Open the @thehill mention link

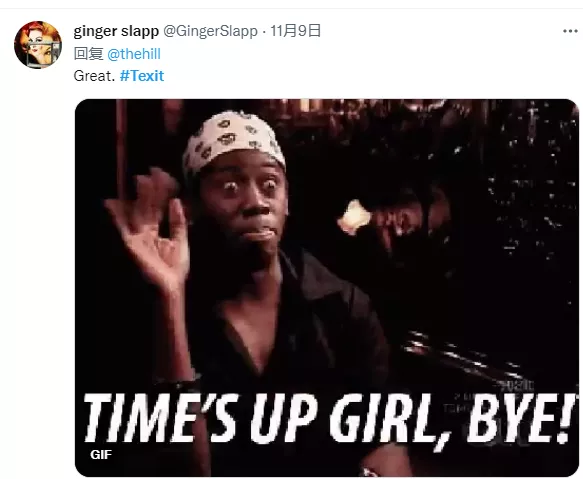(x=134, y=54)
